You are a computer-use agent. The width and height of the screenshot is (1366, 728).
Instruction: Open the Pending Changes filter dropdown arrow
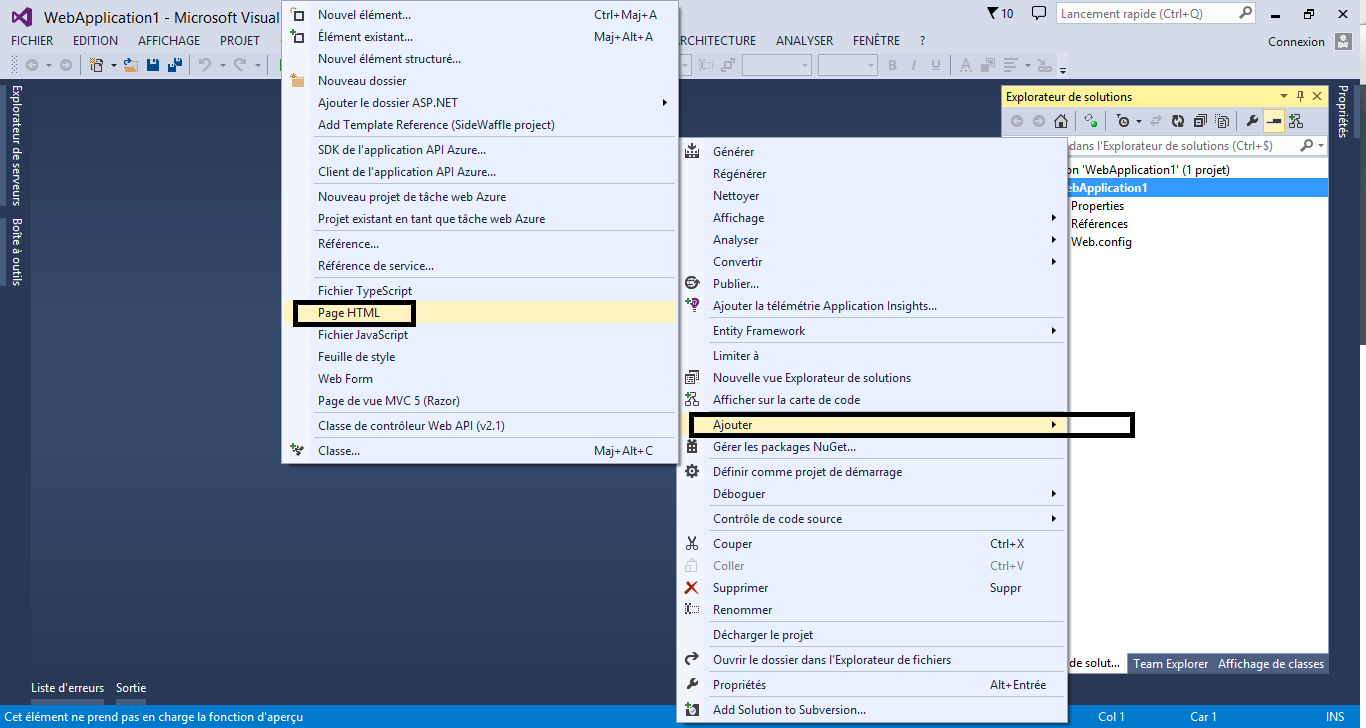[1139, 121]
